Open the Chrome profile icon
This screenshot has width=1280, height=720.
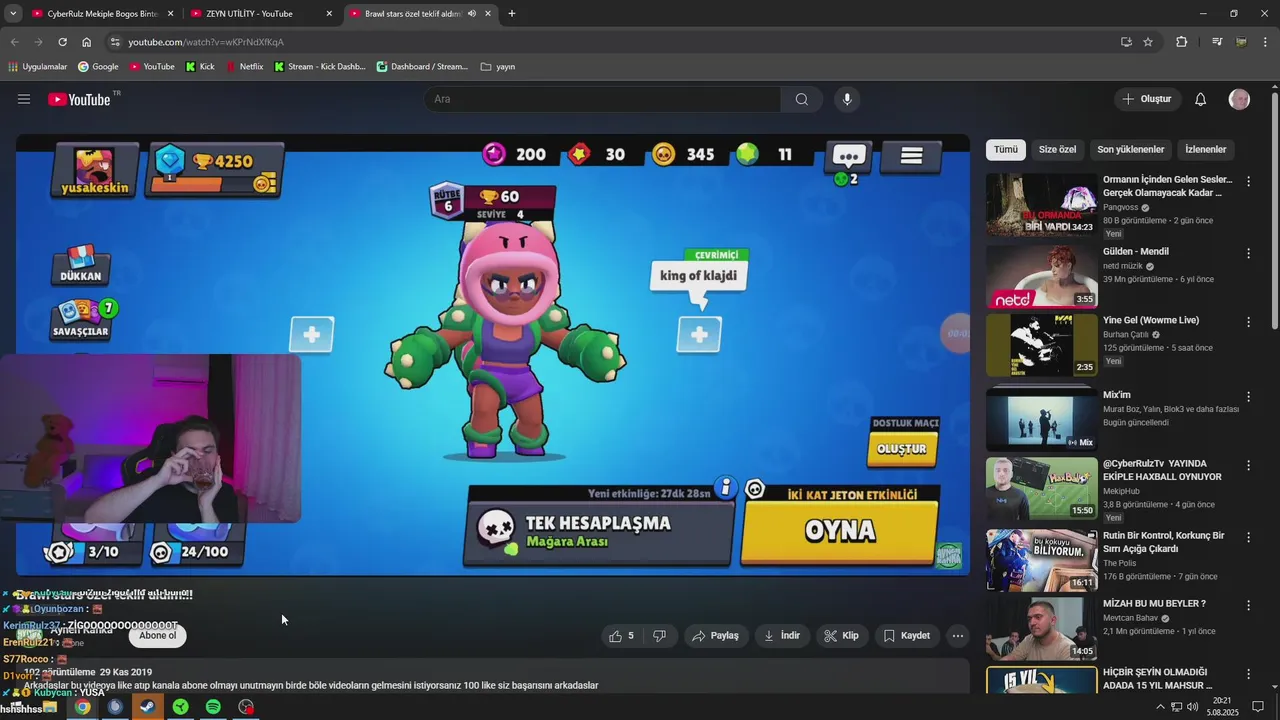(1241, 42)
